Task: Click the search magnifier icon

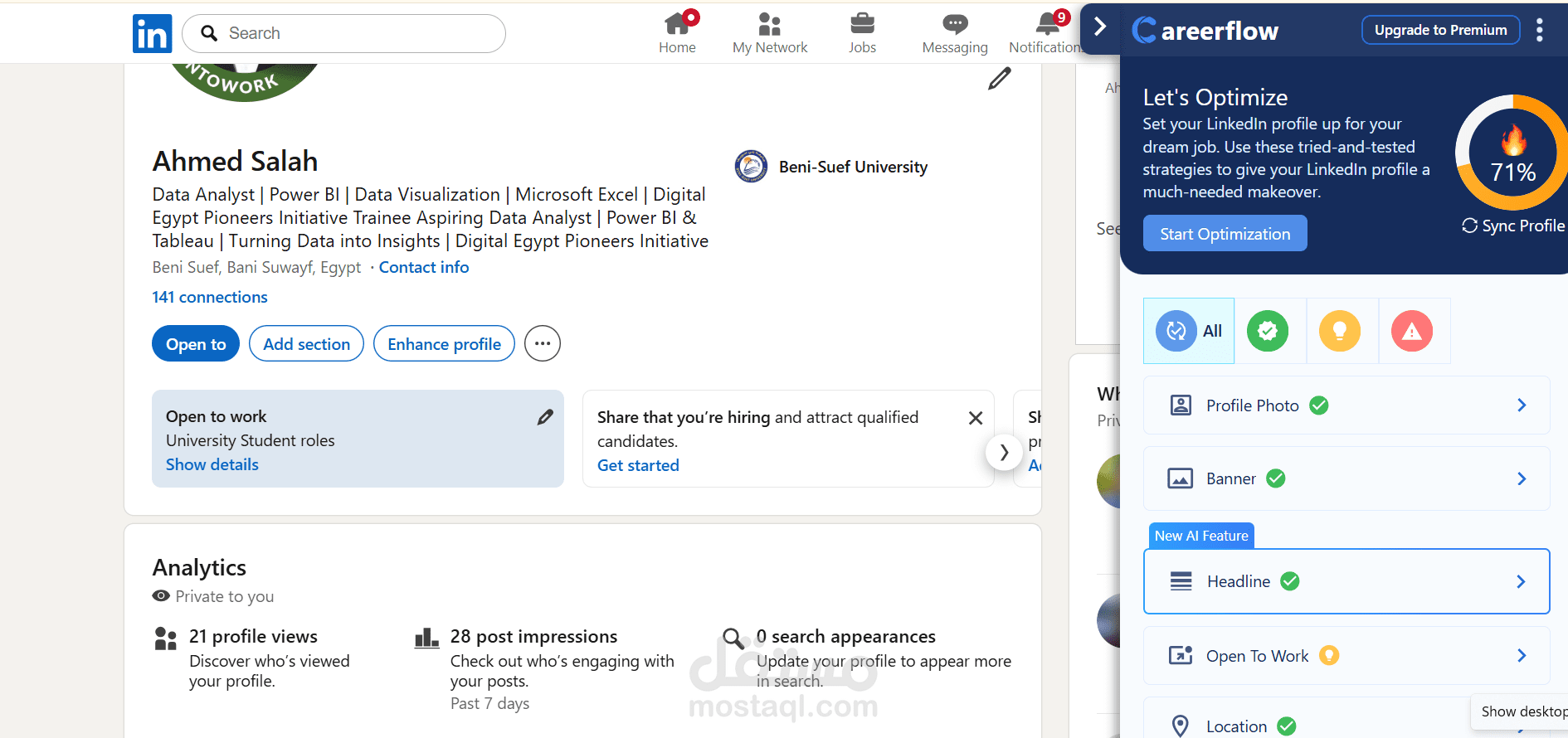Action: click(x=210, y=33)
